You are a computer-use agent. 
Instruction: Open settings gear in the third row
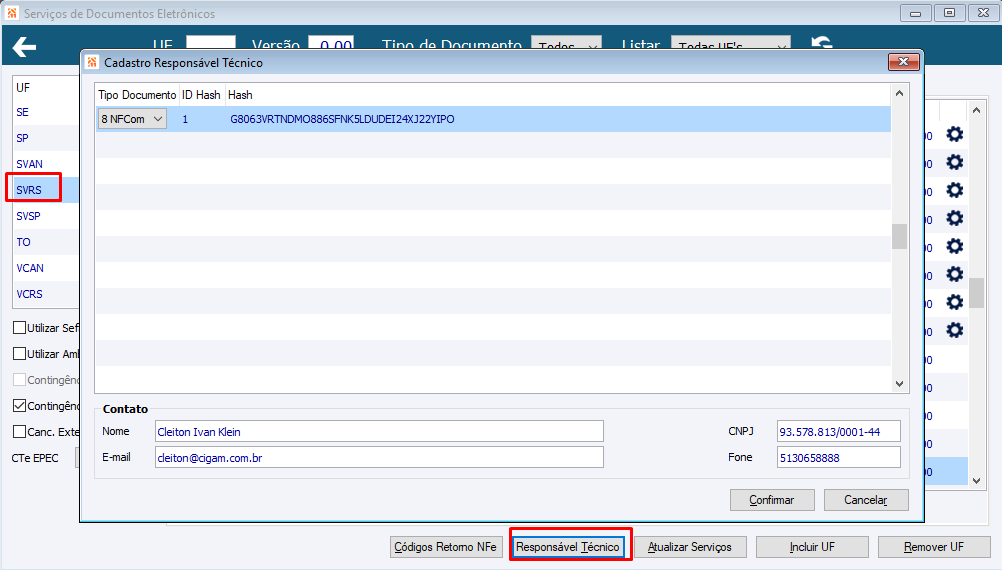955,190
